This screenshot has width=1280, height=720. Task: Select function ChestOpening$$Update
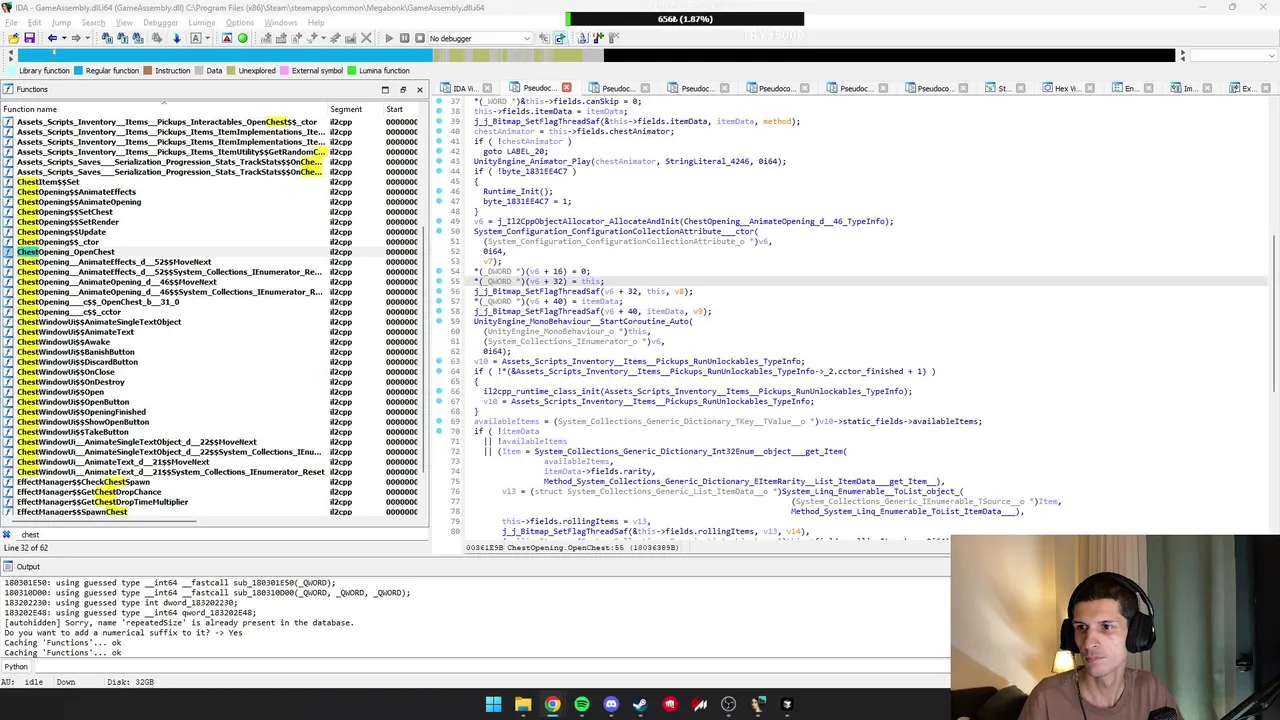(x=61, y=232)
